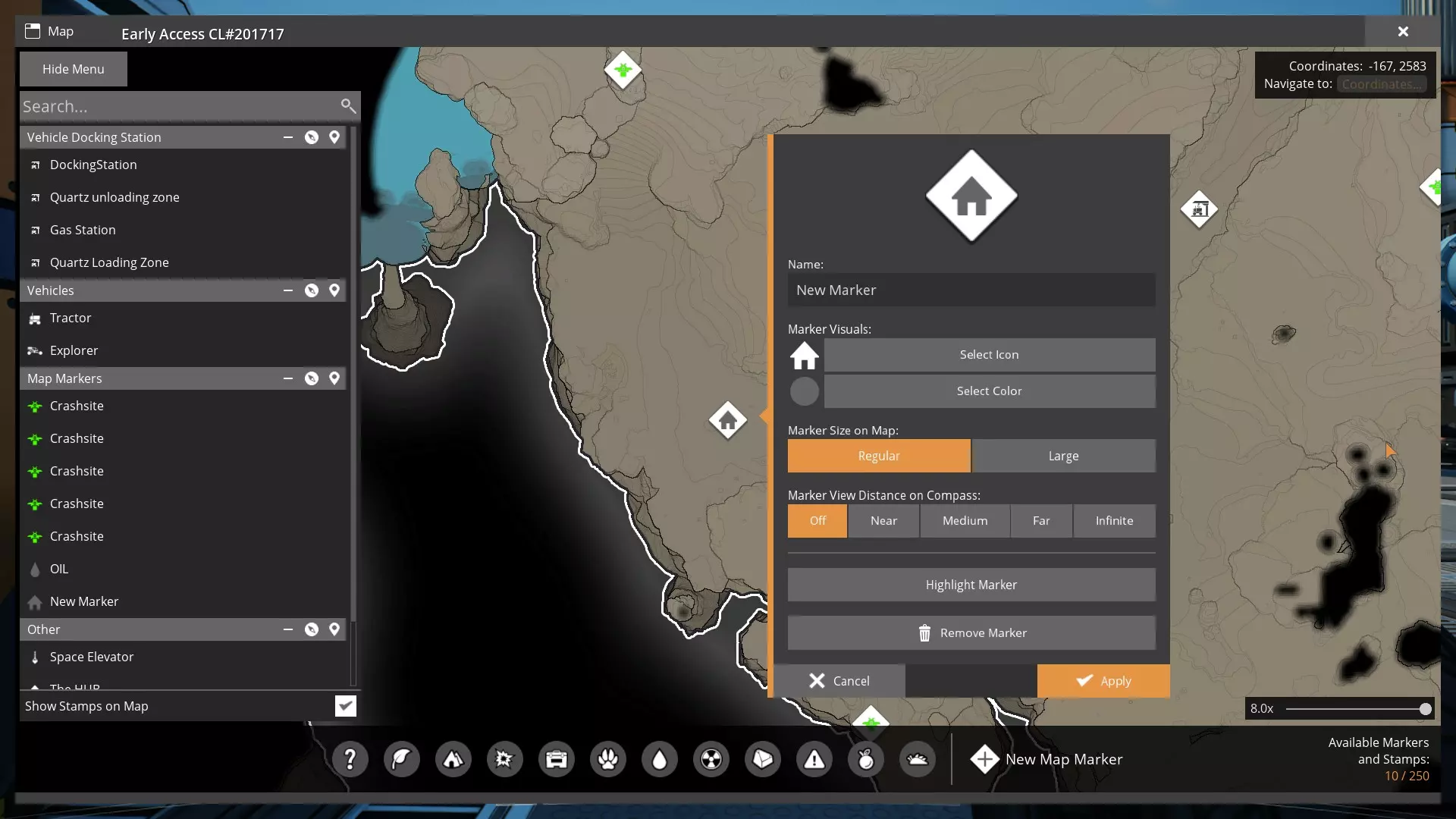Toggle Show Stamps on Map checkbox
Screen dimensions: 1456x819
coord(346,706)
